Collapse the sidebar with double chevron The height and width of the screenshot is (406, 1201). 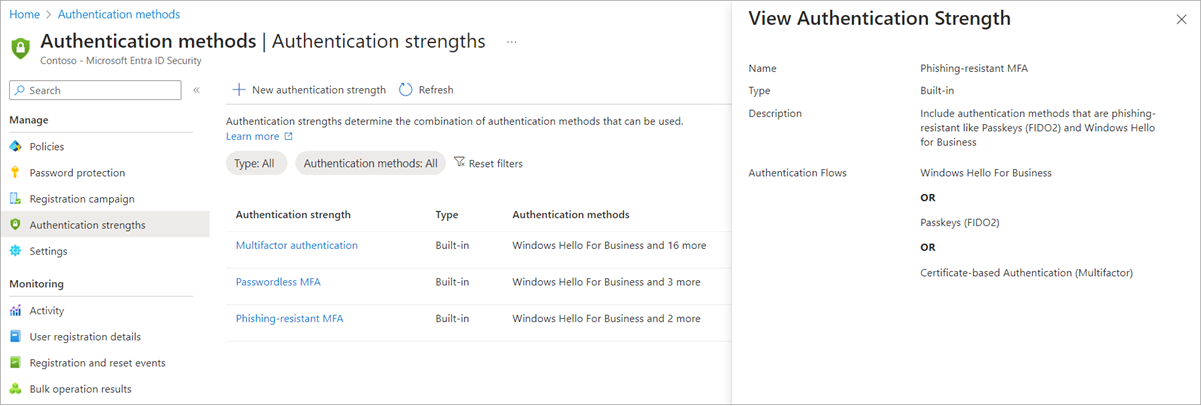click(x=196, y=90)
